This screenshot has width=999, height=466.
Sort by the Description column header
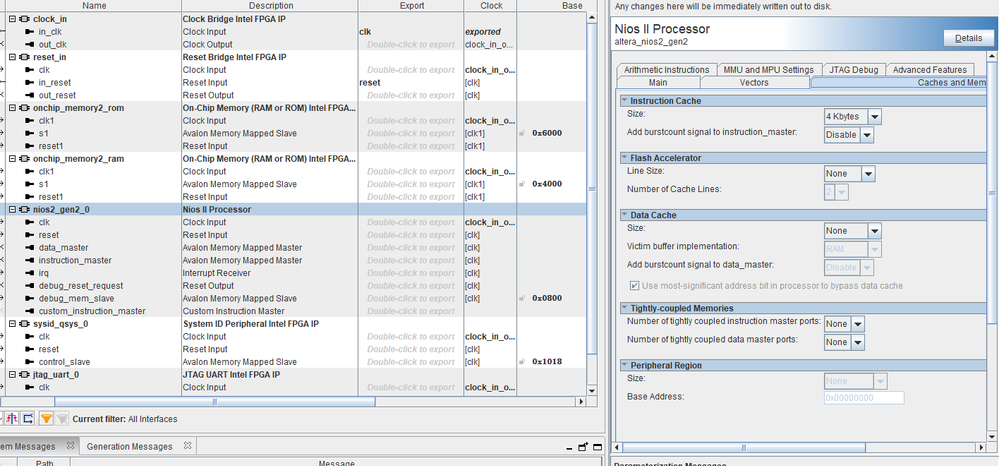point(270,6)
